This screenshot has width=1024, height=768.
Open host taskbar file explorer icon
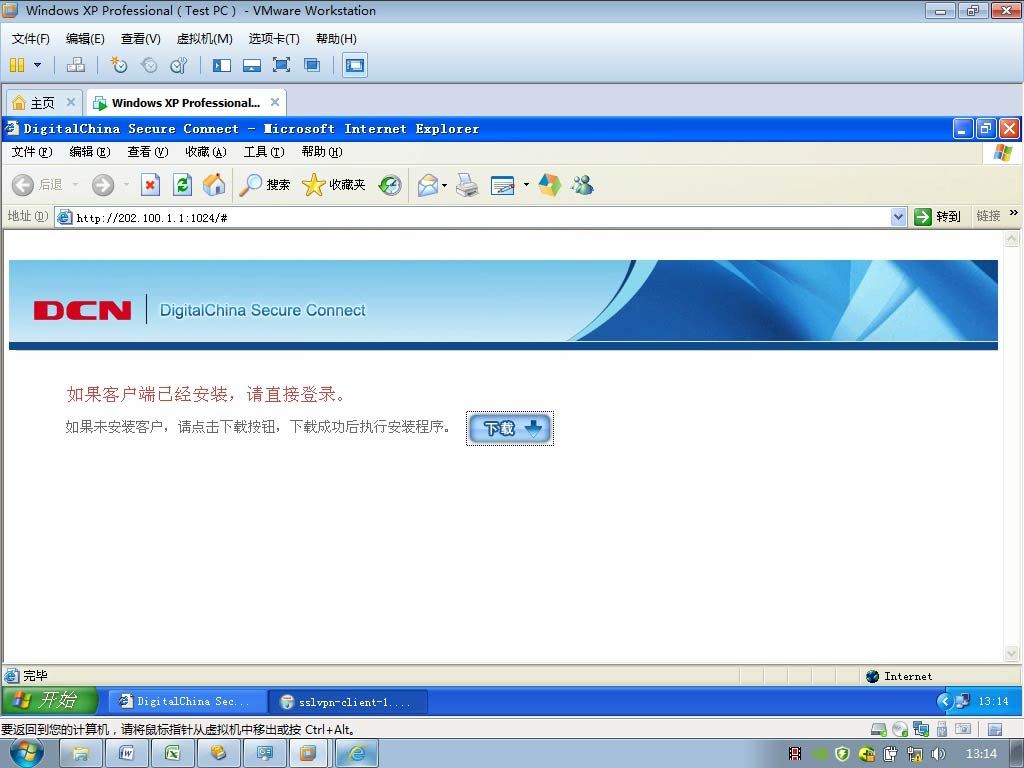coord(81,754)
